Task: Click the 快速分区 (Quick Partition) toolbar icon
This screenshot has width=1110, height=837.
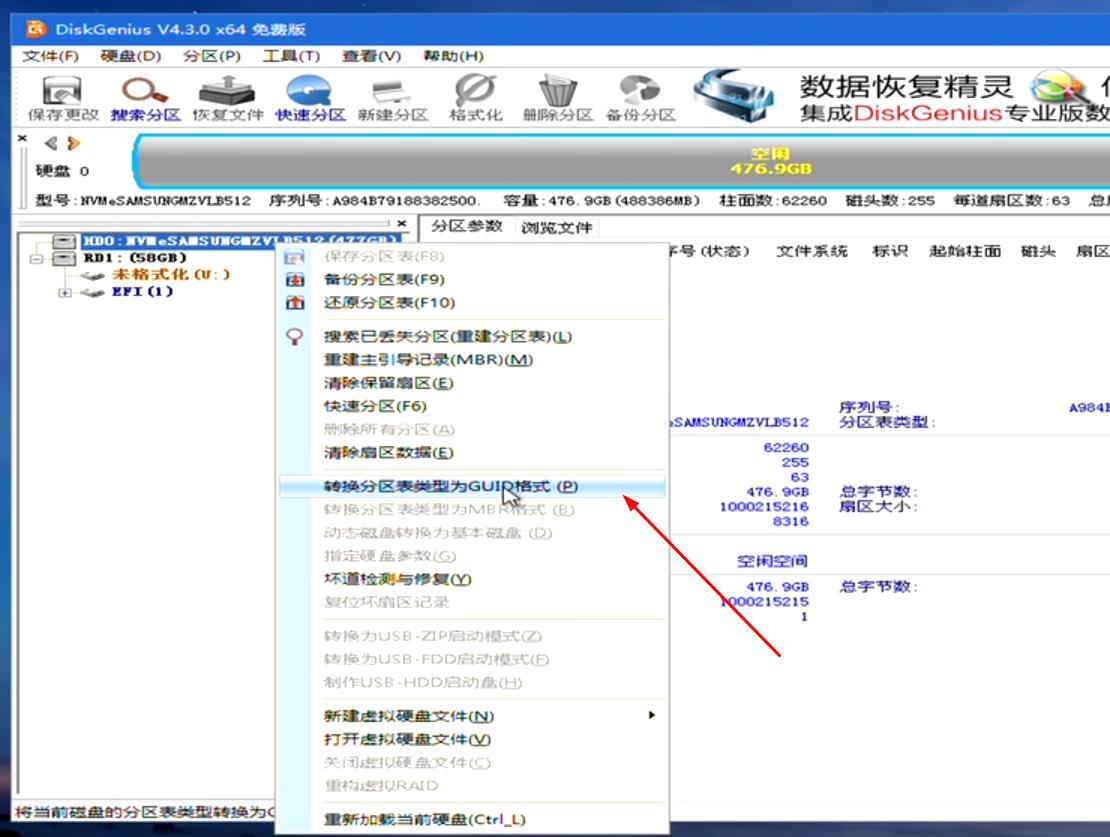Action: pyautogui.click(x=310, y=92)
